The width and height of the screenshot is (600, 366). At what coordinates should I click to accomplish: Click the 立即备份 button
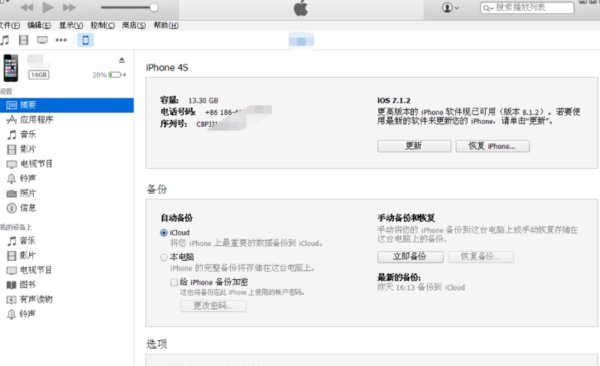pos(410,257)
